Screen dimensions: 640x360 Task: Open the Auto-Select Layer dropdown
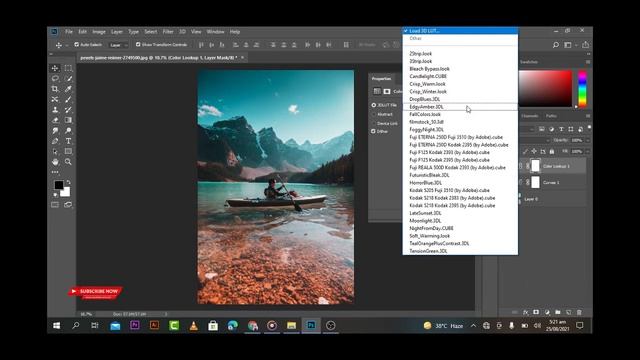(x=118, y=45)
